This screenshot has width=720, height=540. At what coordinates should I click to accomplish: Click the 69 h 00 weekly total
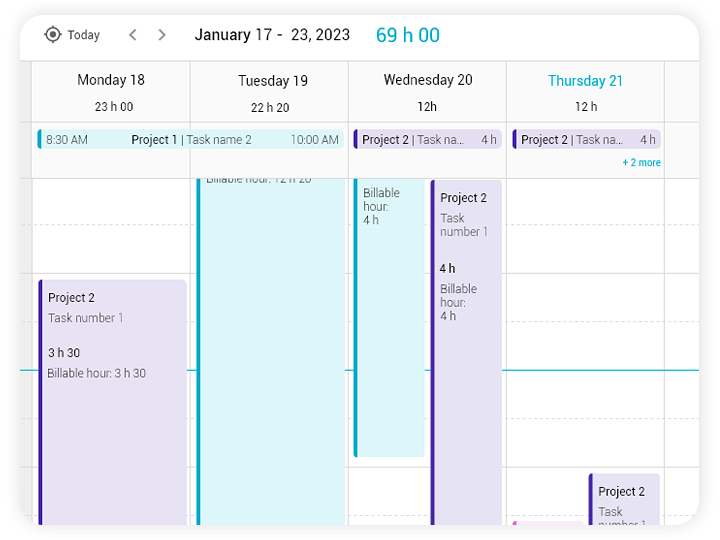coord(408,35)
